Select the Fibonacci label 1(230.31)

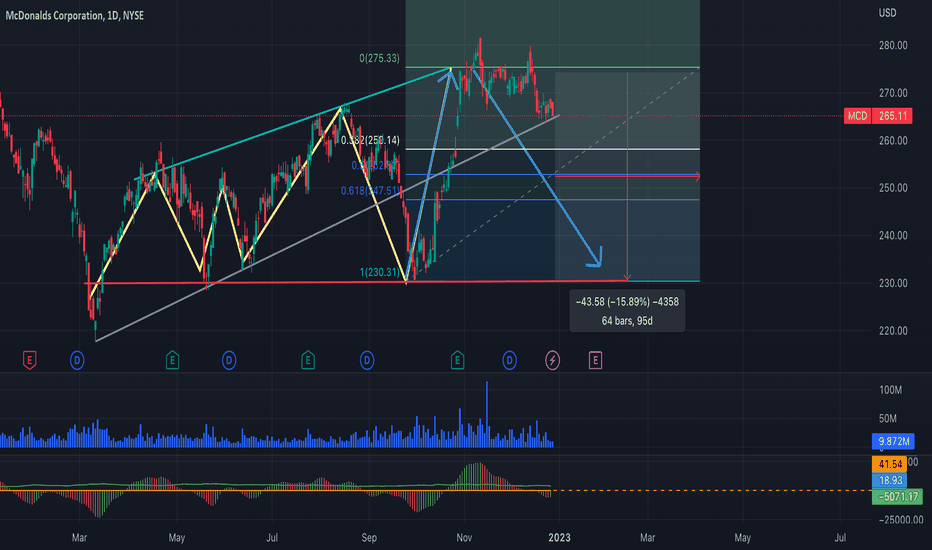379,272
